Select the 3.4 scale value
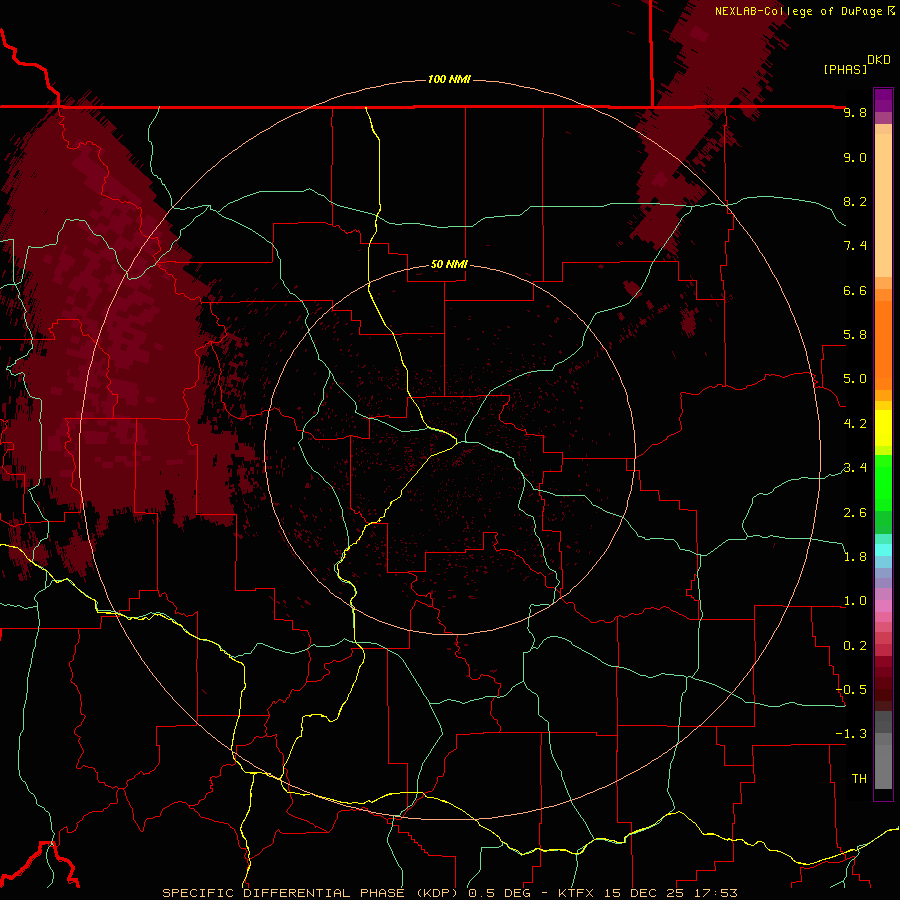 point(855,468)
